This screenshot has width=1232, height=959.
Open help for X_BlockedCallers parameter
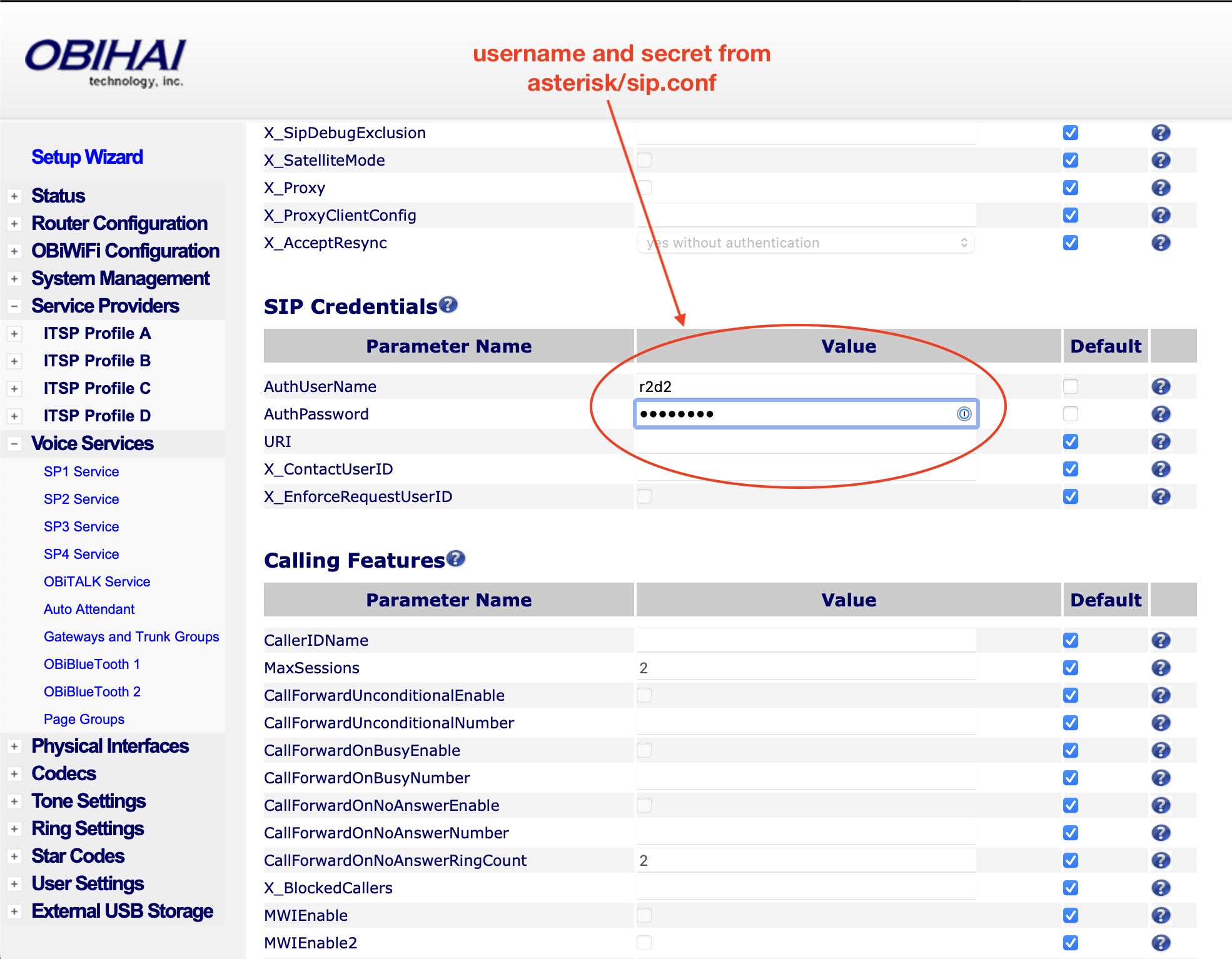(x=1161, y=888)
